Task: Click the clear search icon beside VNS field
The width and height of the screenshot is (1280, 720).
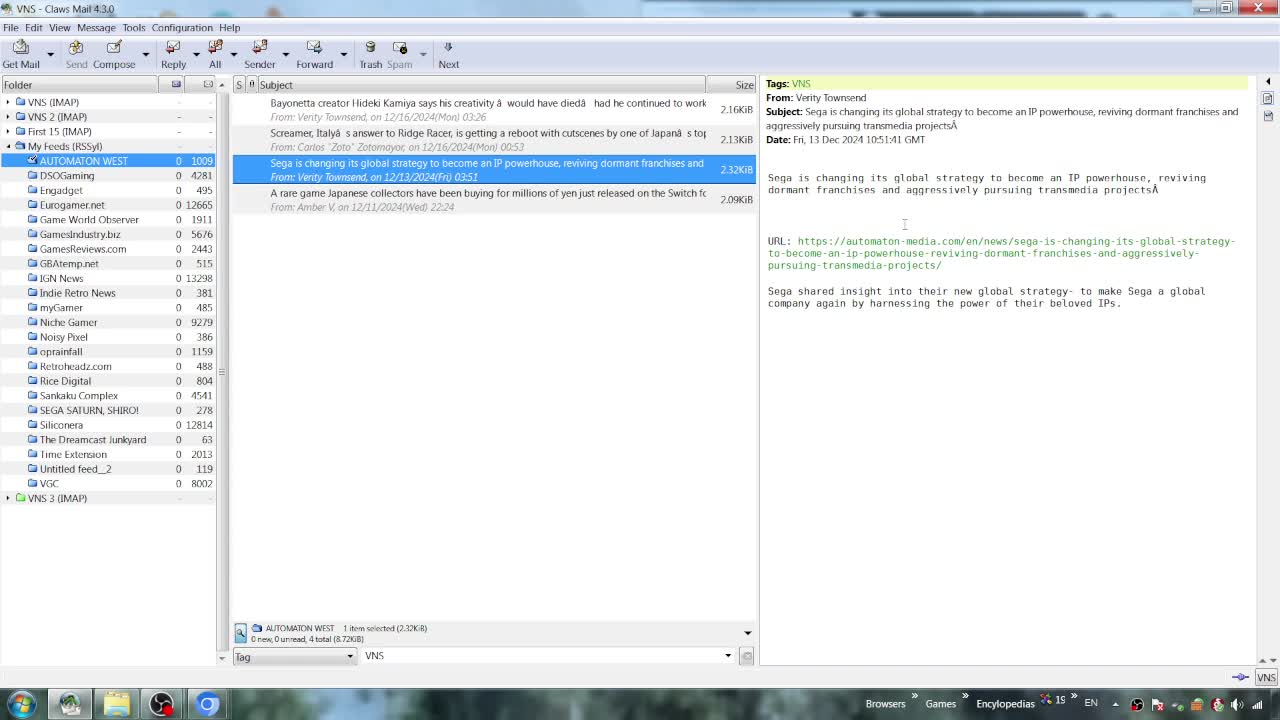Action: 747,656
